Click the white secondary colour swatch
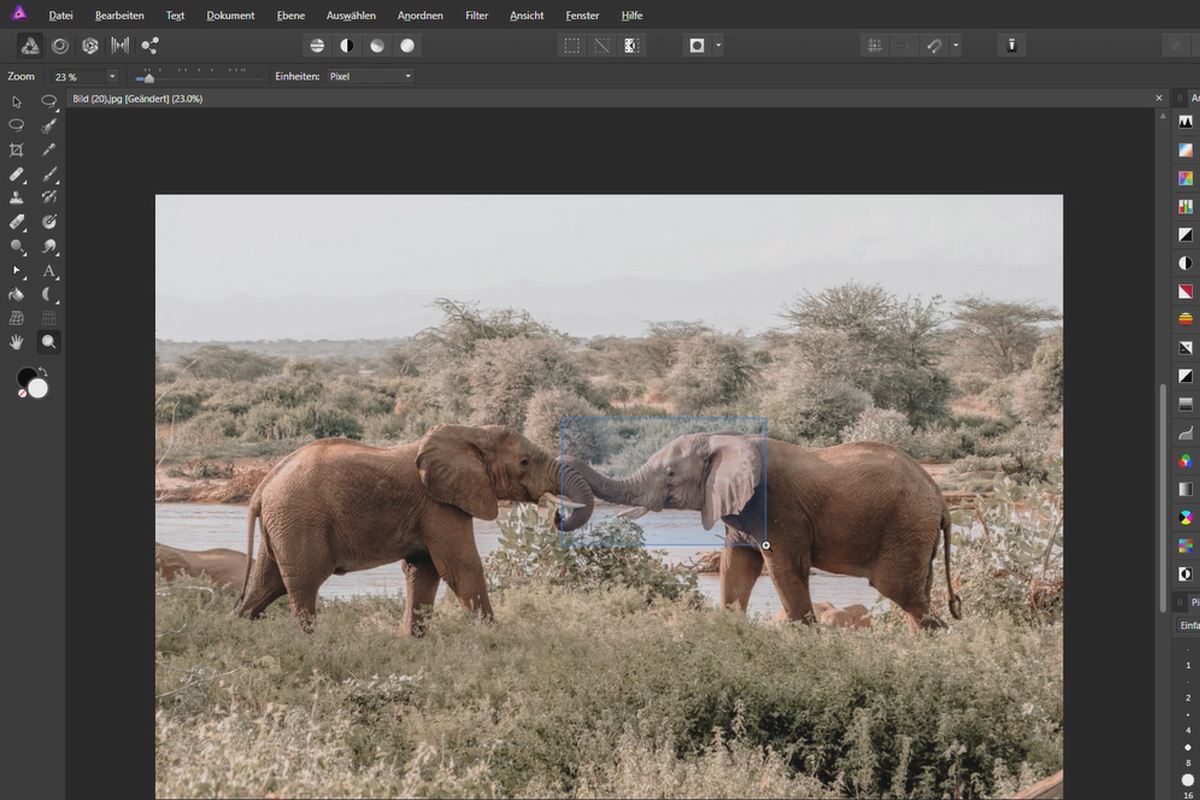Viewport: 1200px width, 800px height. (38, 388)
